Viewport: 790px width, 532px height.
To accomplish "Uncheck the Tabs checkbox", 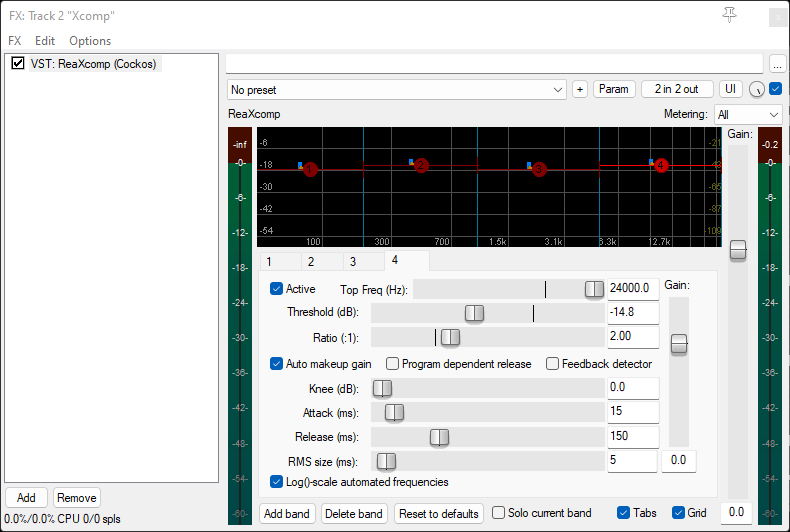I will tap(623, 513).
